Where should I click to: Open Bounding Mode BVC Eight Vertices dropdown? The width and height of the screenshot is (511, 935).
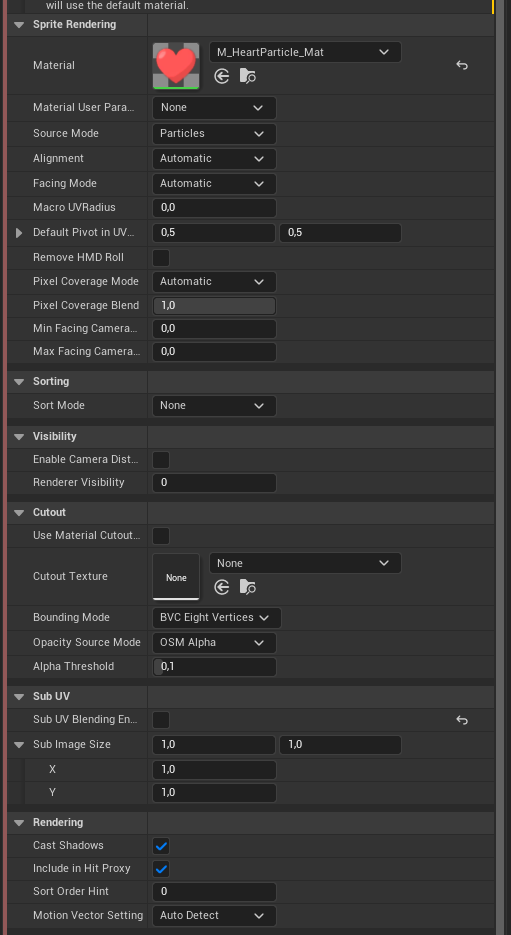pos(216,618)
